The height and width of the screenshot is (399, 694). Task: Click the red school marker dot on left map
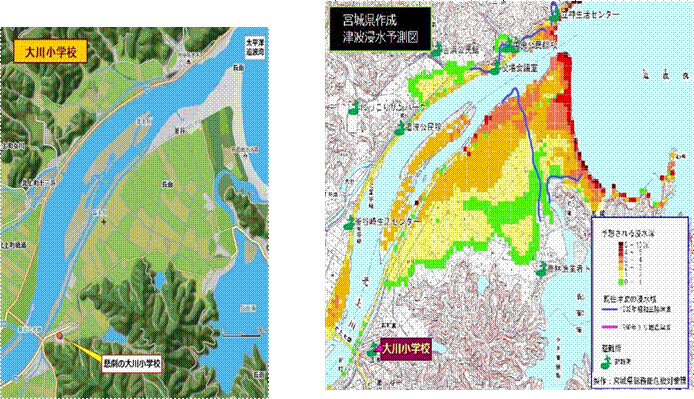(x=60, y=337)
